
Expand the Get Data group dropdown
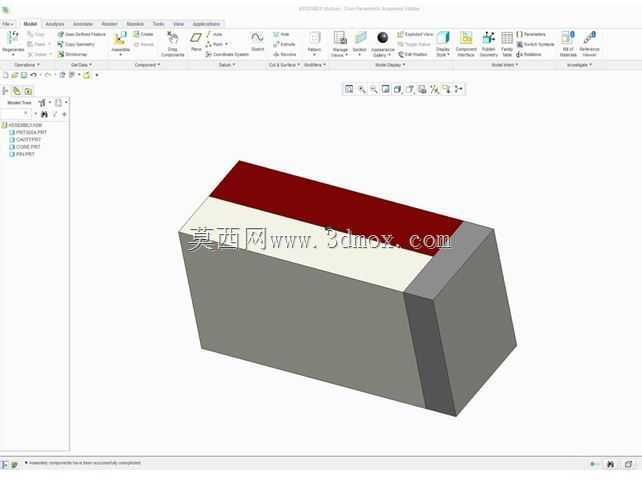(x=81, y=65)
